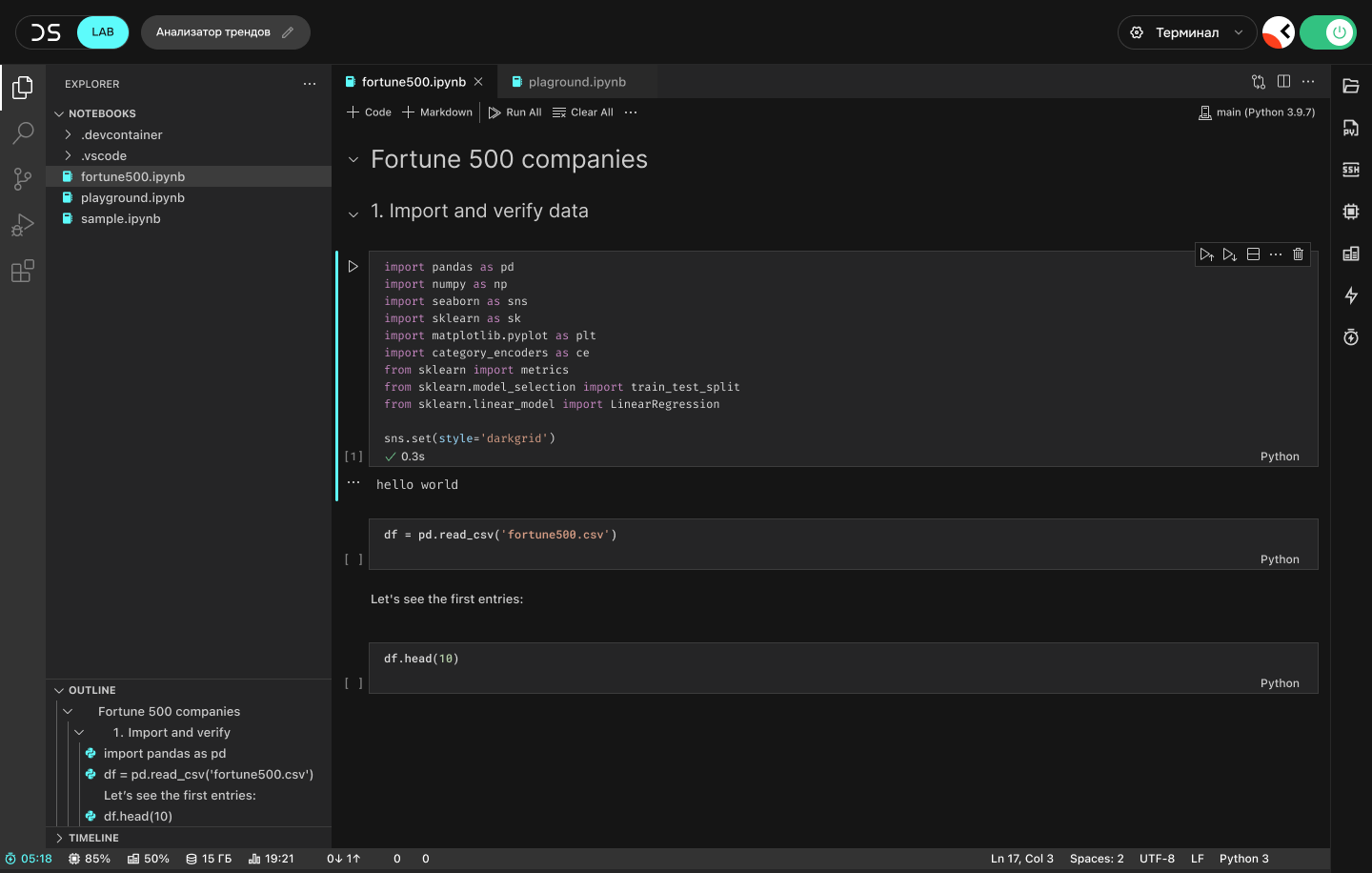Open cell toolbar more actions

pos(1276,254)
